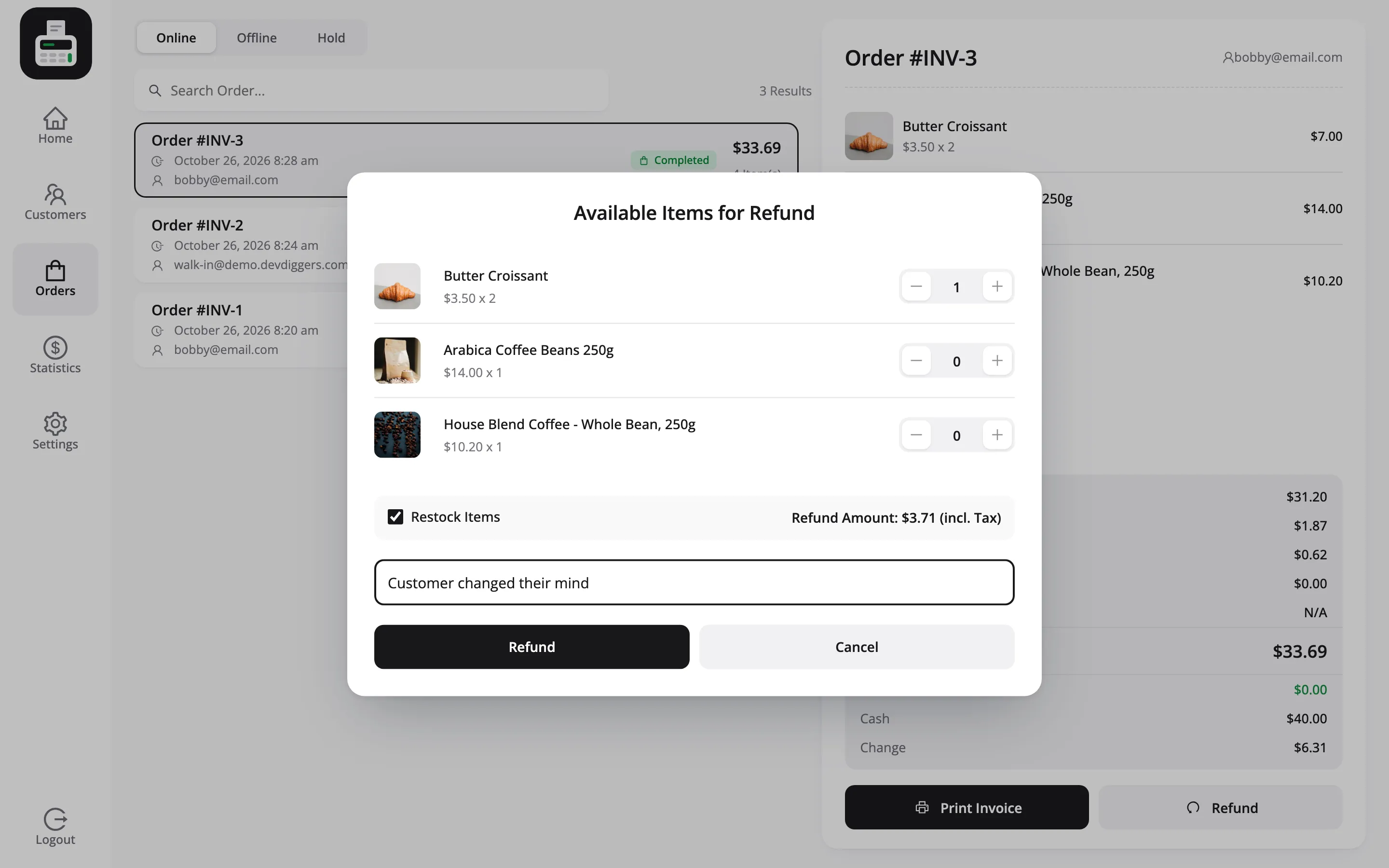The image size is (1389, 868).
Task: Switch to the Online tab
Action: click(x=176, y=38)
